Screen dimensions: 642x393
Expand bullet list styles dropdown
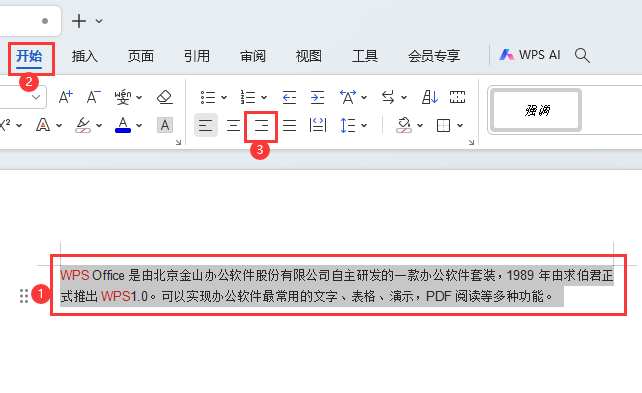pos(224,97)
